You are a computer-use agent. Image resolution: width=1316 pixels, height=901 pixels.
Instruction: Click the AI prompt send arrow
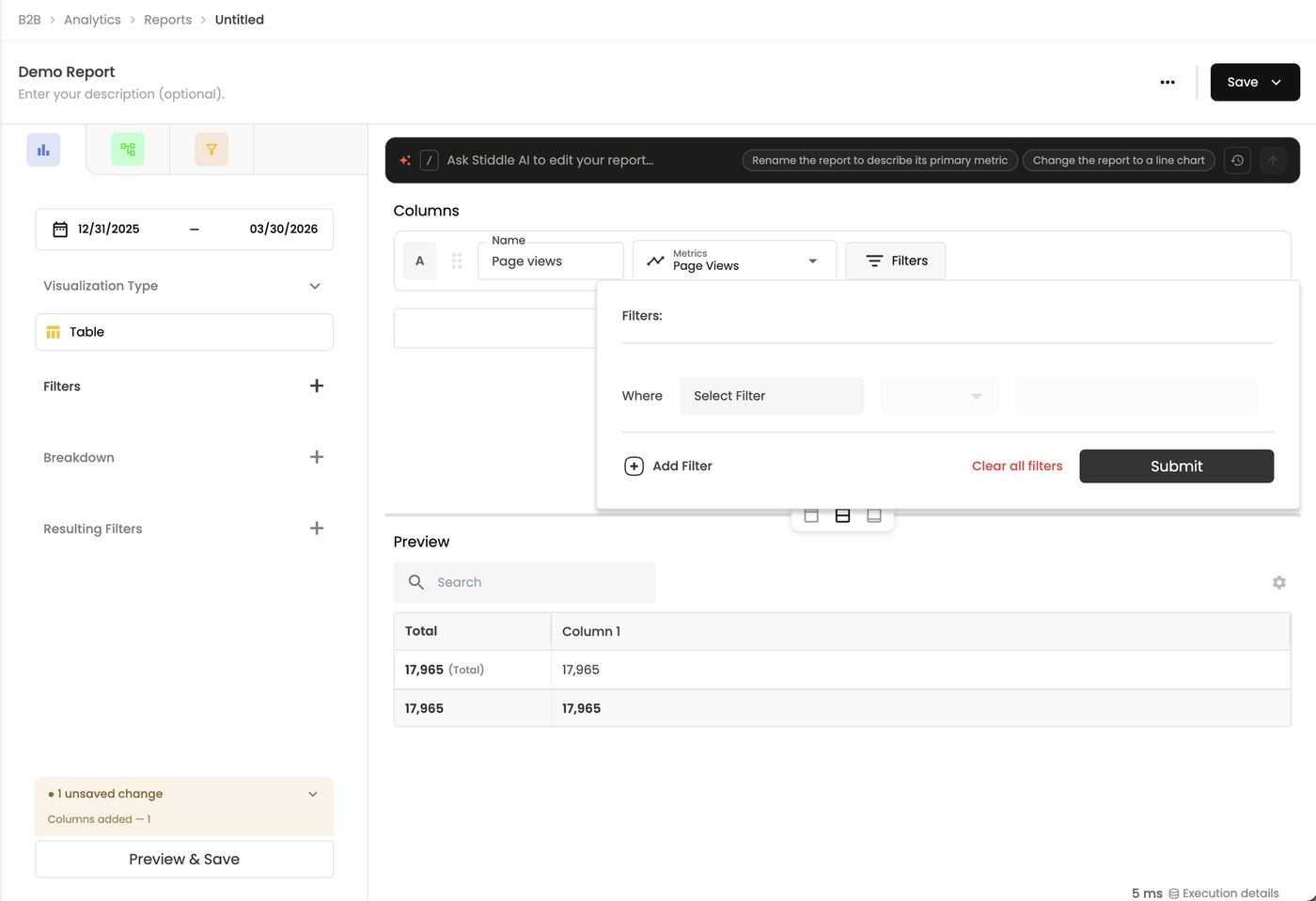click(1273, 161)
